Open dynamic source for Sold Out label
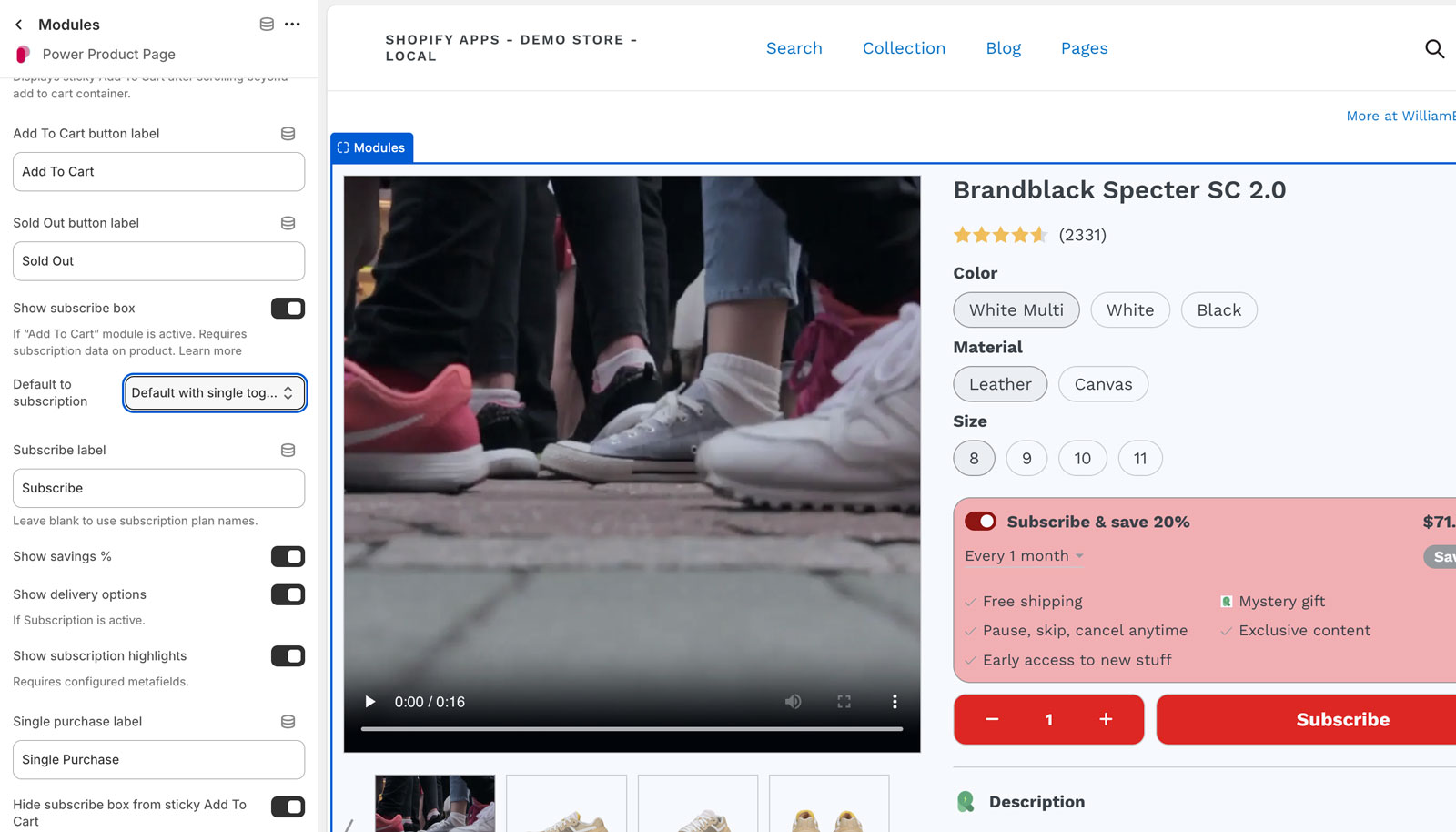Image resolution: width=1456 pixels, height=832 pixels. 288,222
